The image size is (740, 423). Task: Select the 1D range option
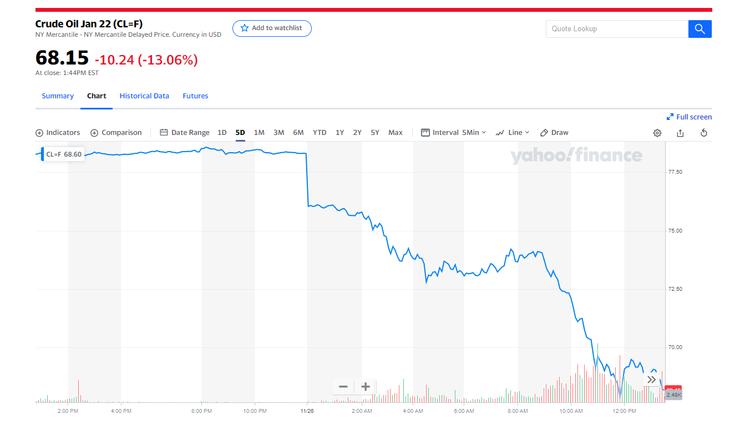pyautogui.click(x=222, y=132)
